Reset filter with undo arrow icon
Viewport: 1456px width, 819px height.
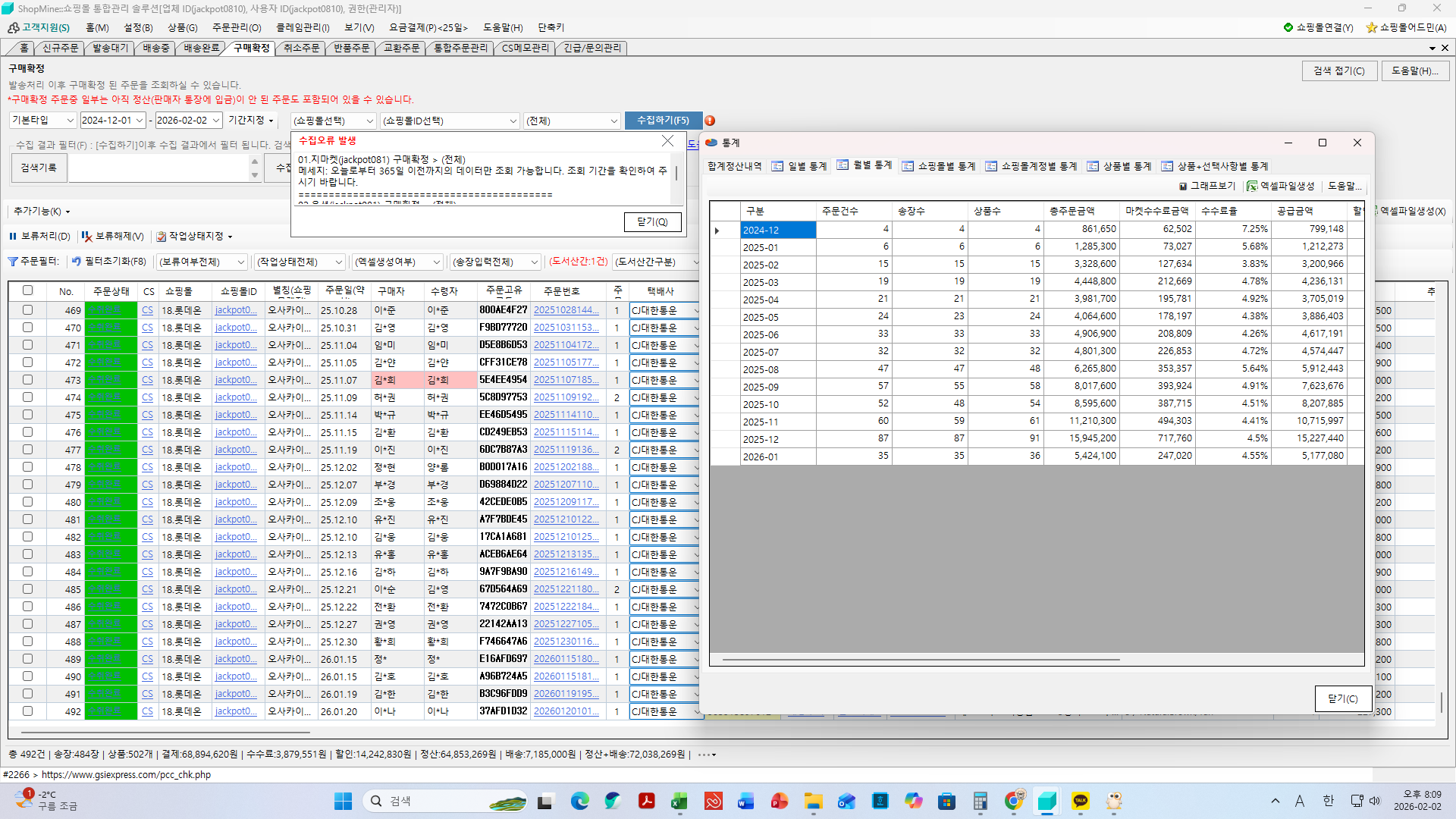coord(77,262)
